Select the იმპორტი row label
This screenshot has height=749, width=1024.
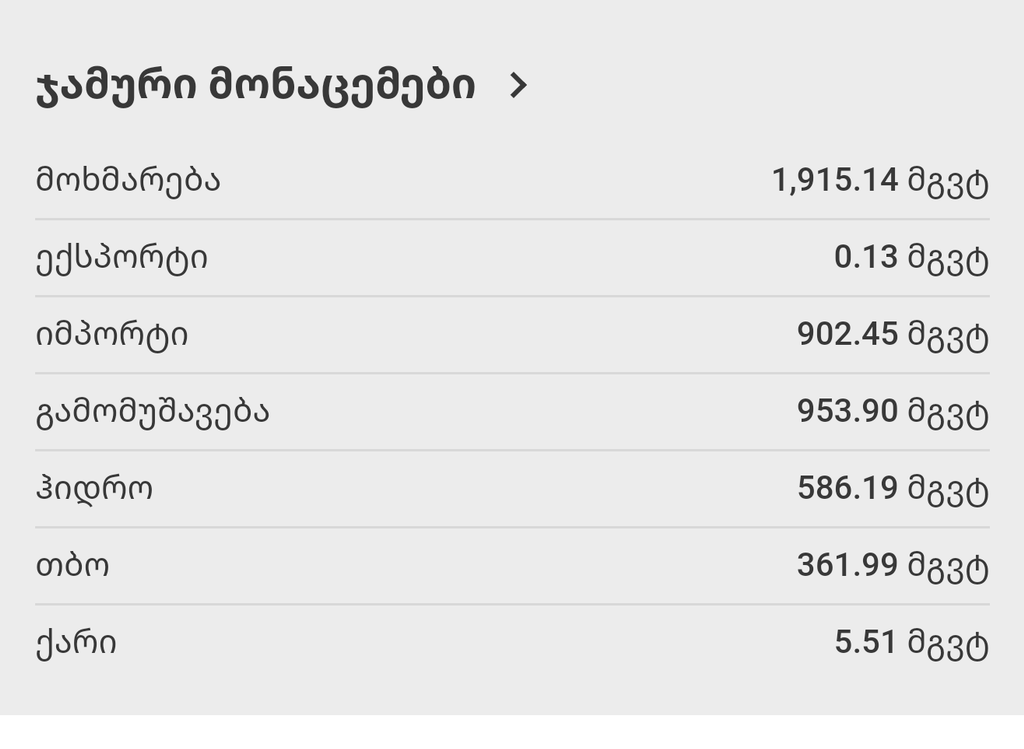[112, 336]
